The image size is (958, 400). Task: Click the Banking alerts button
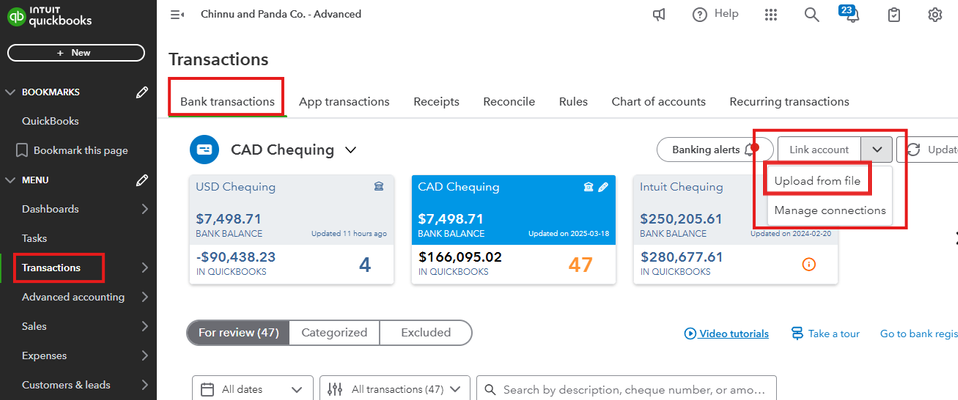tap(713, 150)
